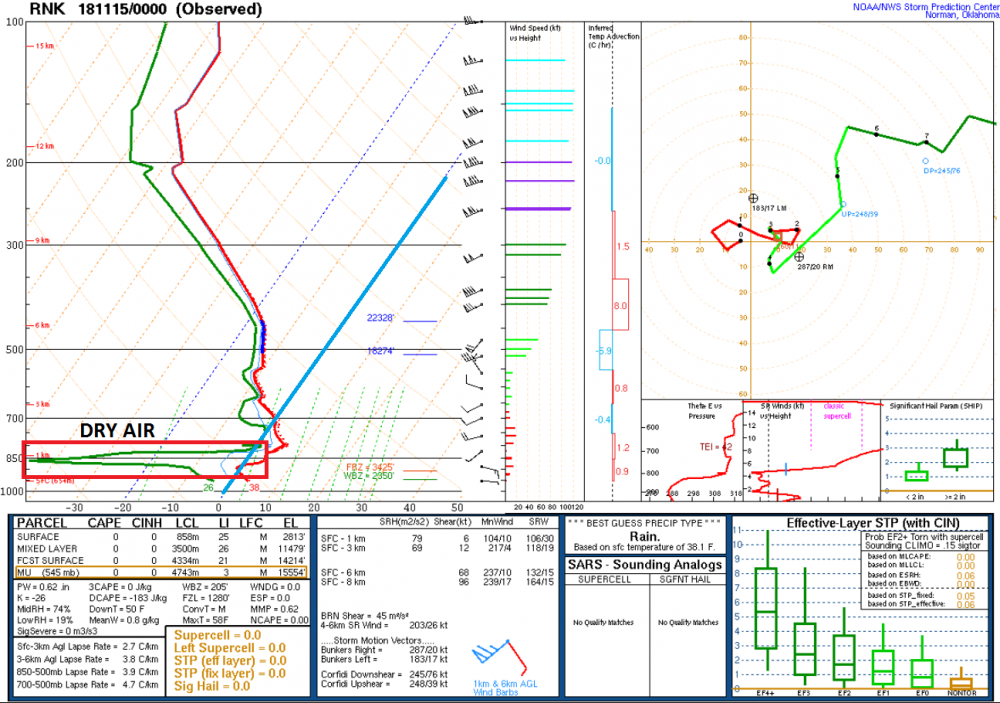This screenshot has width=1000, height=703.
Task: Click the 183/17 LM hodograph marker label
Action: (769, 208)
